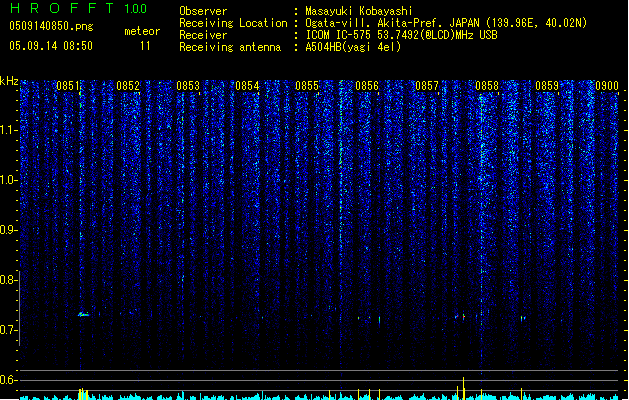The width and height of the screenshot is (629, 400).
Task: Click the 0856 time marker
Action: [367, 86]
